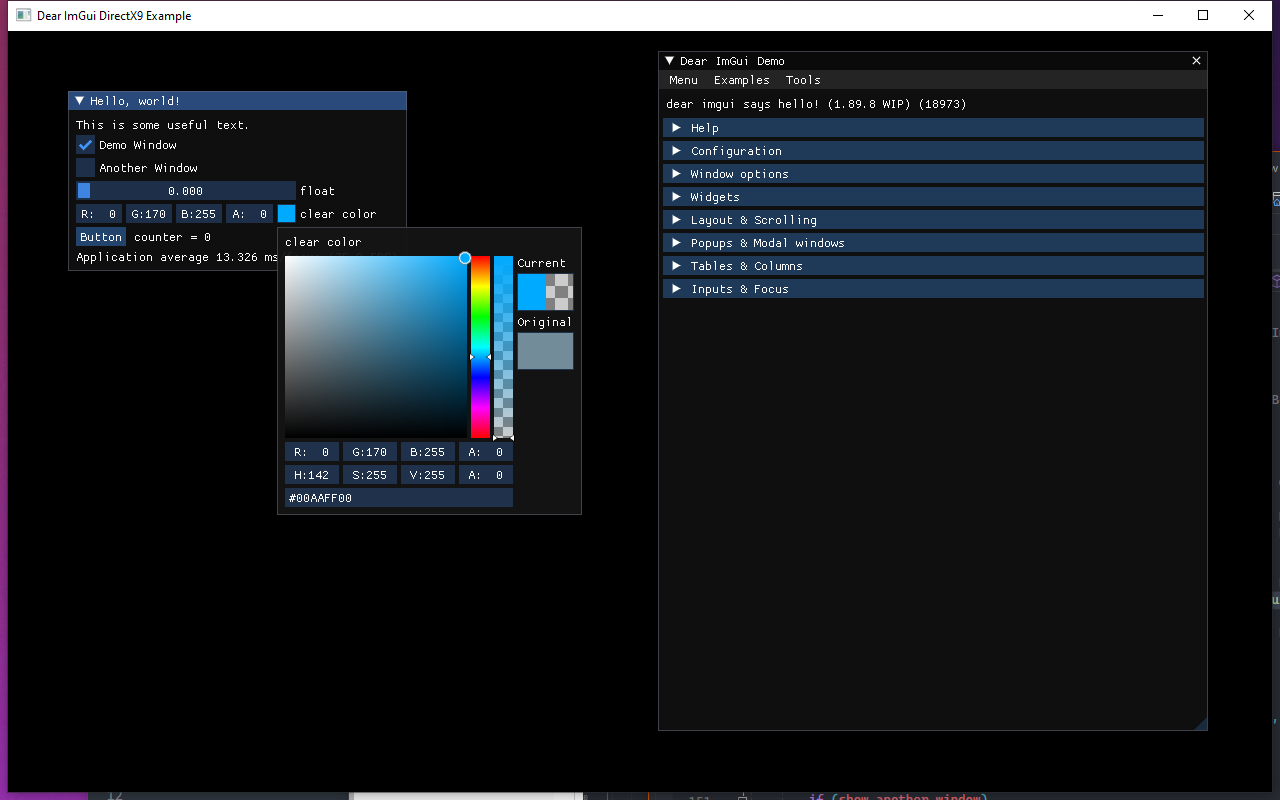Click the #00AAFF00 hex color field

pos(399,498)
